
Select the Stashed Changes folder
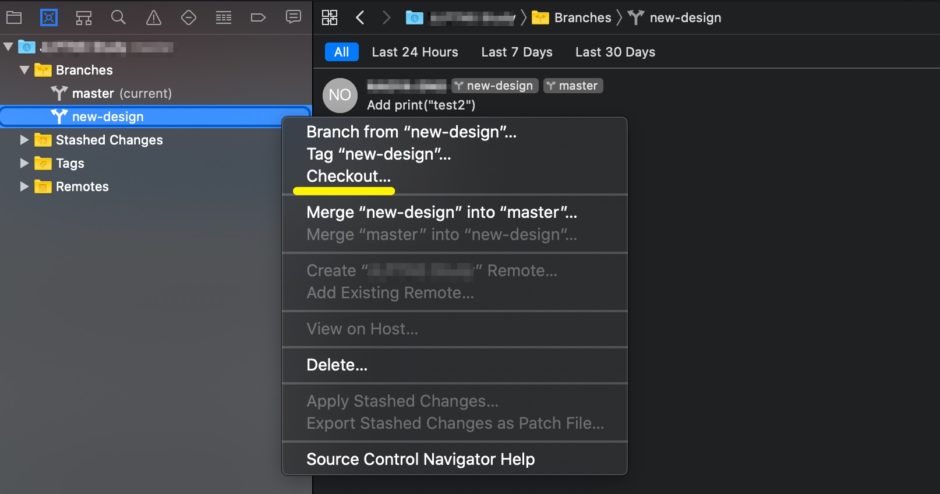[156, 140]
